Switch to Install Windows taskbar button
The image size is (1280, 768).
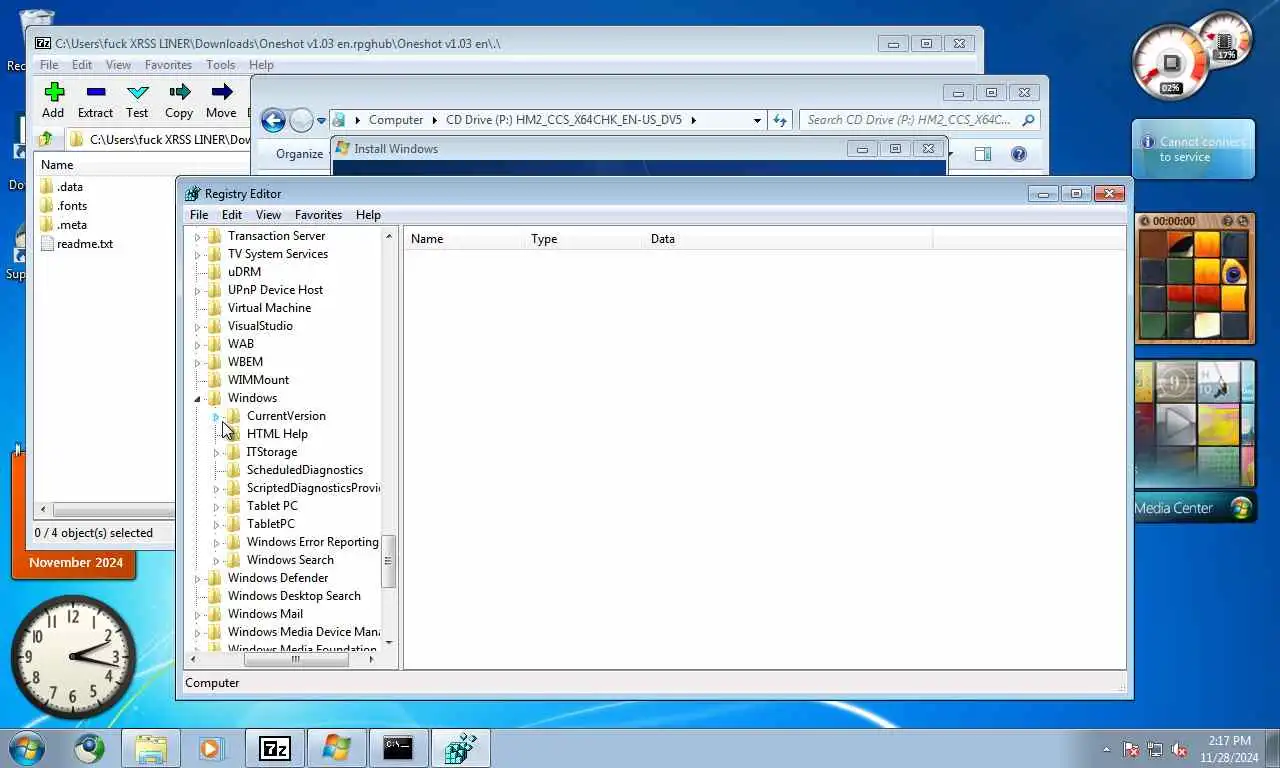(x=336, y=748)
